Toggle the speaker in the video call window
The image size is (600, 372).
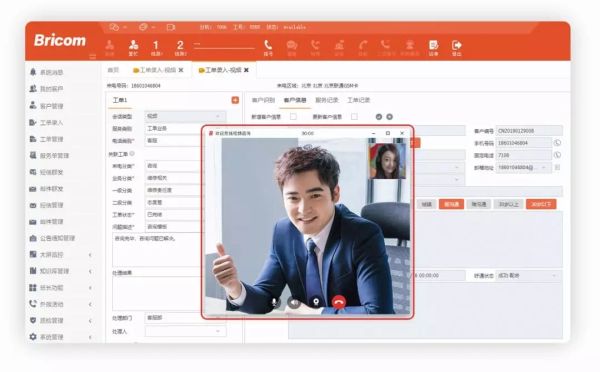[294, 302]
